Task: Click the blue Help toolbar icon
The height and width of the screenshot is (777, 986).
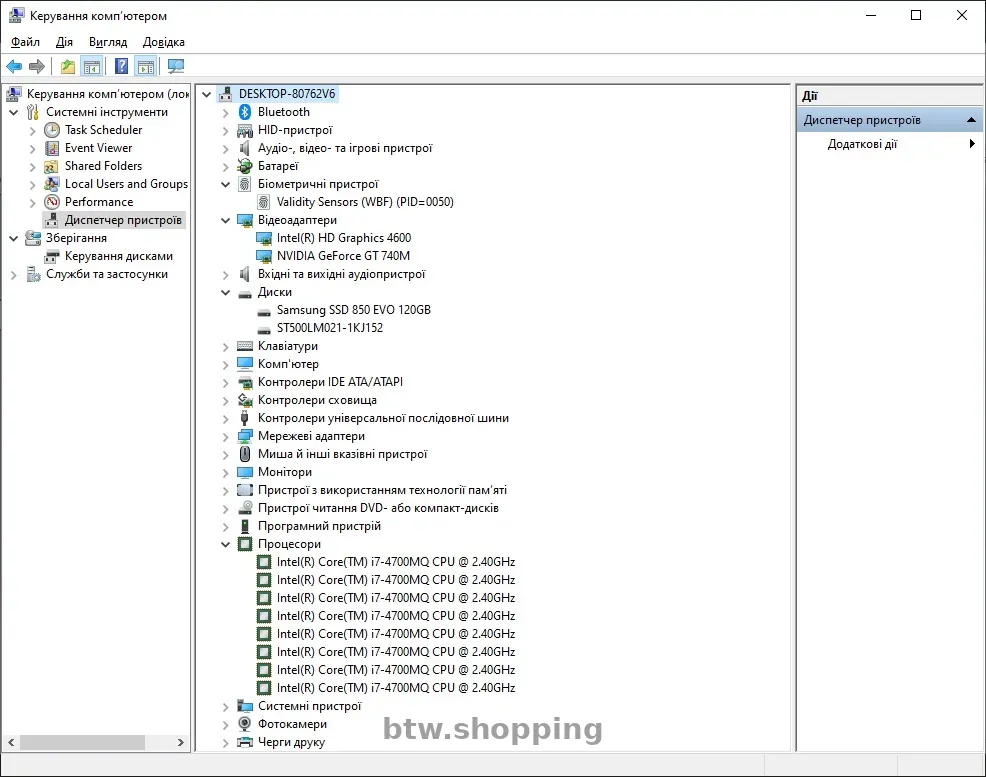Action: (x=121, y=67)
